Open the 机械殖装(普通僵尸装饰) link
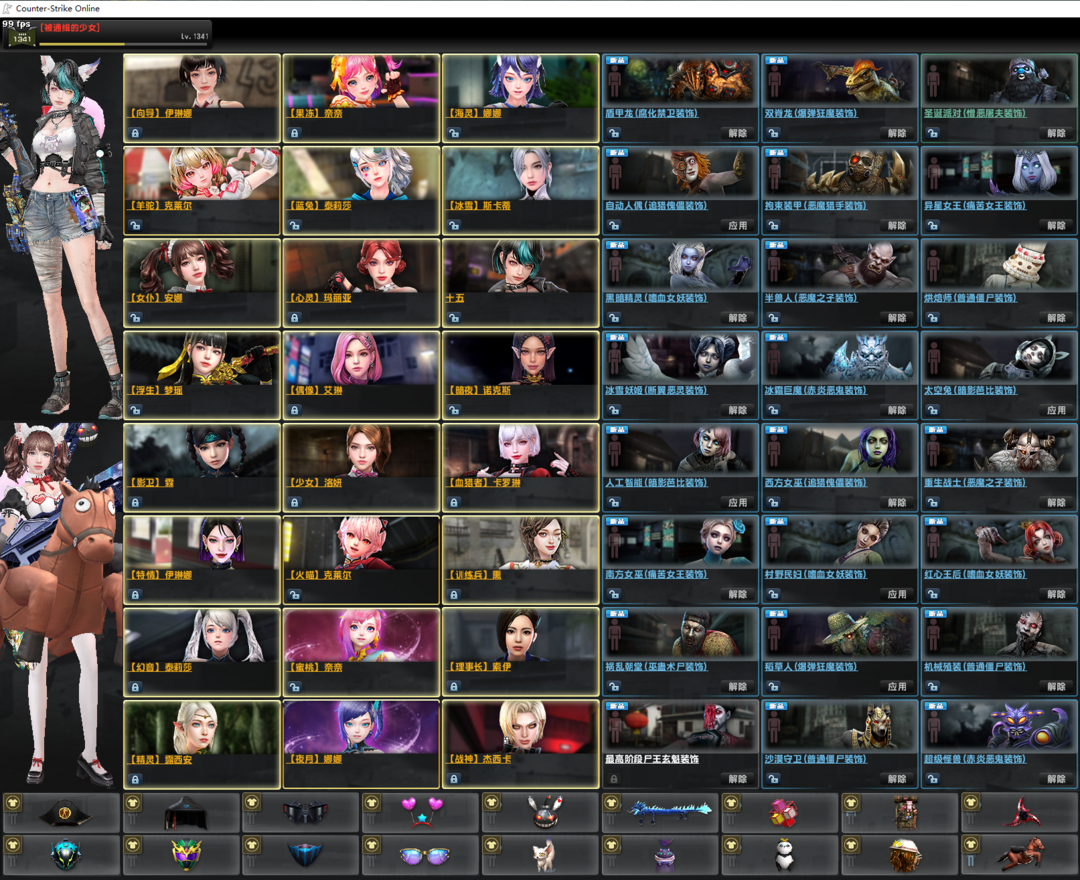Viewport: 1080px width, 880px height. pyautogui.click(x=975, y=667)
